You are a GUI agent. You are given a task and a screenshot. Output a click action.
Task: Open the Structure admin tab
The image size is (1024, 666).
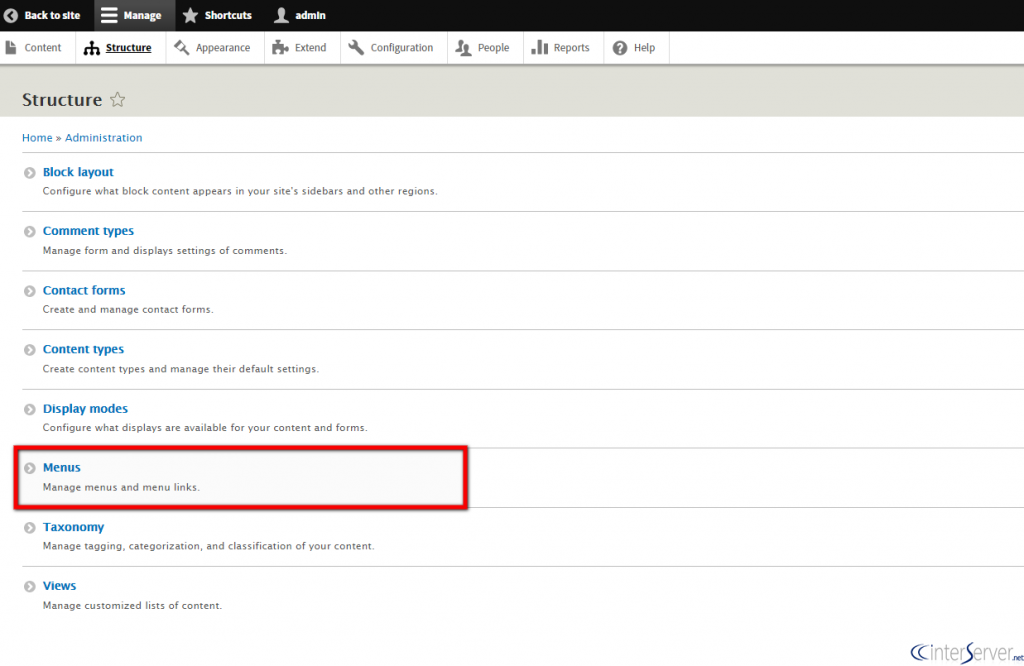tap(121, 48)
